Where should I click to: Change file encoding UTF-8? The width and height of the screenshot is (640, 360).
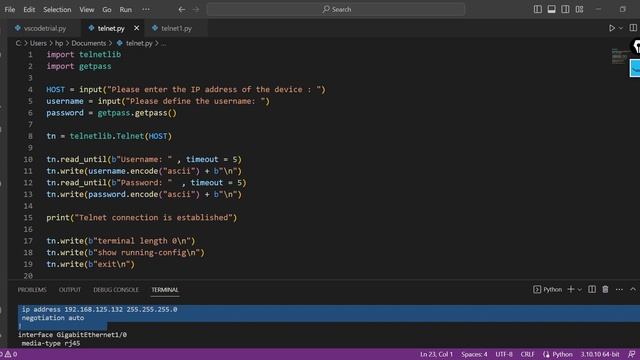point(504,354)
